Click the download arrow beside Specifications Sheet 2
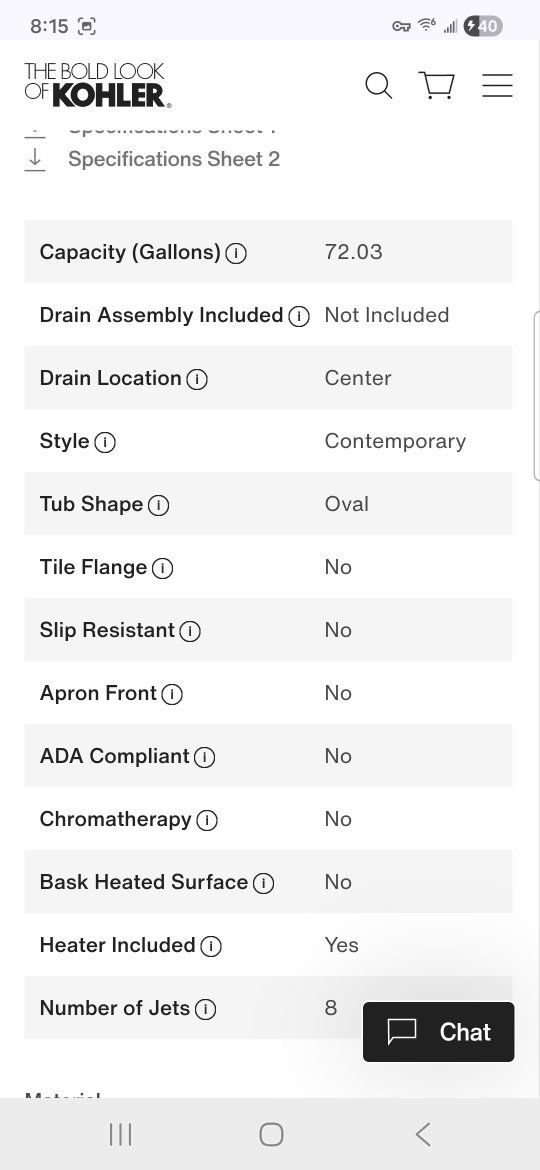540x1170 pixels. point(35,159)
